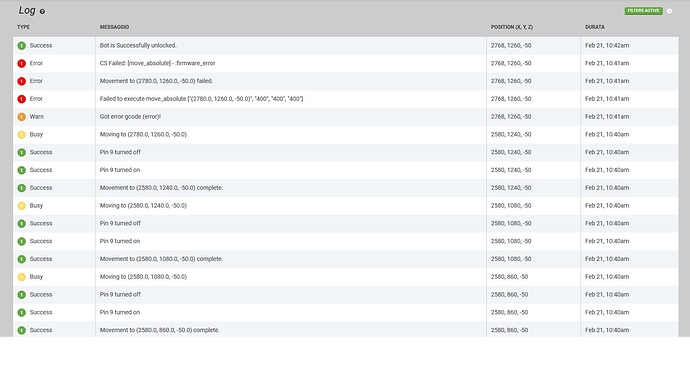Screen dimensions: 690x366
Task: Click 'Got error gcode (error)!' message
Action: click(x=130, y=117)
